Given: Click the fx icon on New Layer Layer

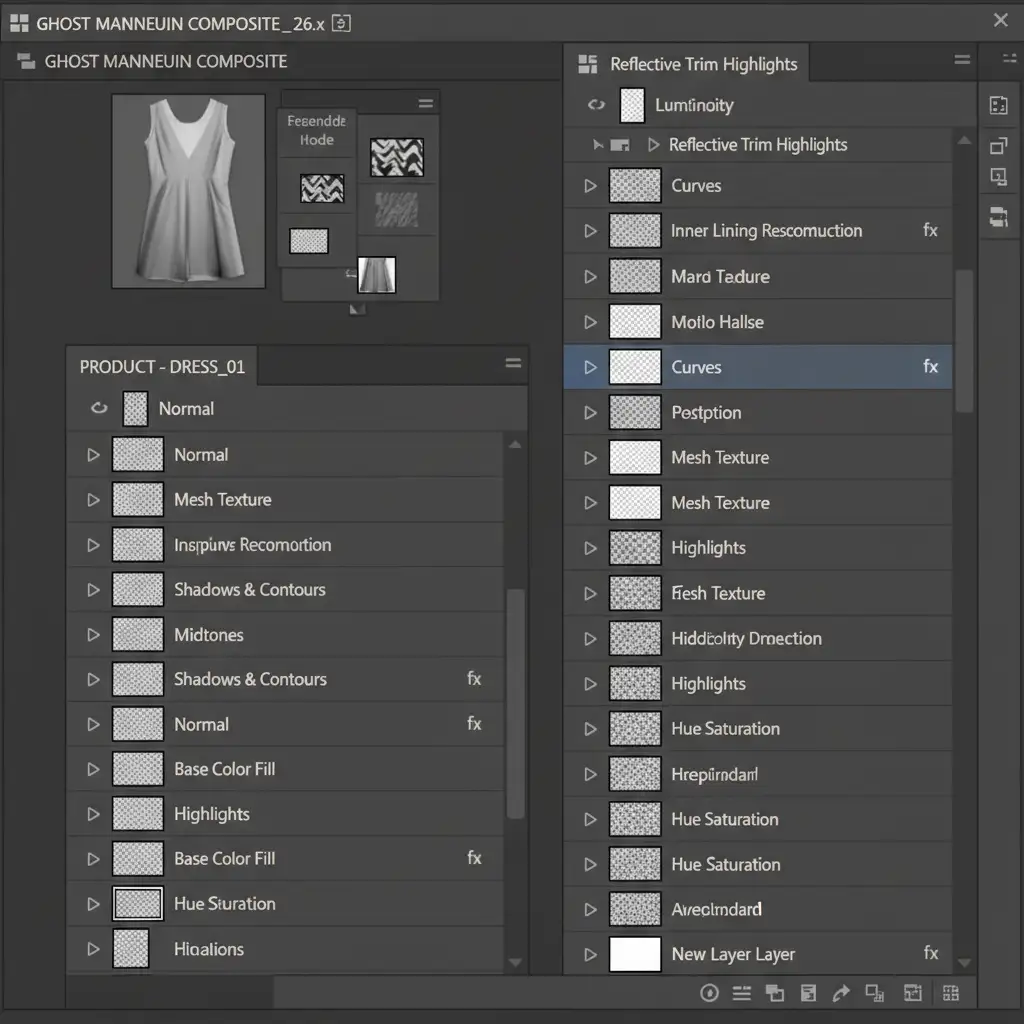Looking at the screenshot, I should coord(930,954).
